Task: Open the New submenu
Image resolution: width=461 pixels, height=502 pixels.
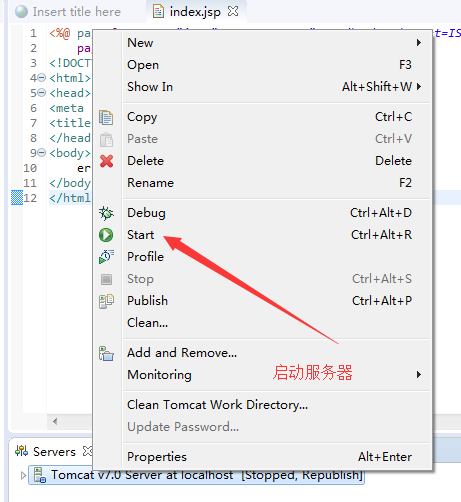Action: coord(276,43)
